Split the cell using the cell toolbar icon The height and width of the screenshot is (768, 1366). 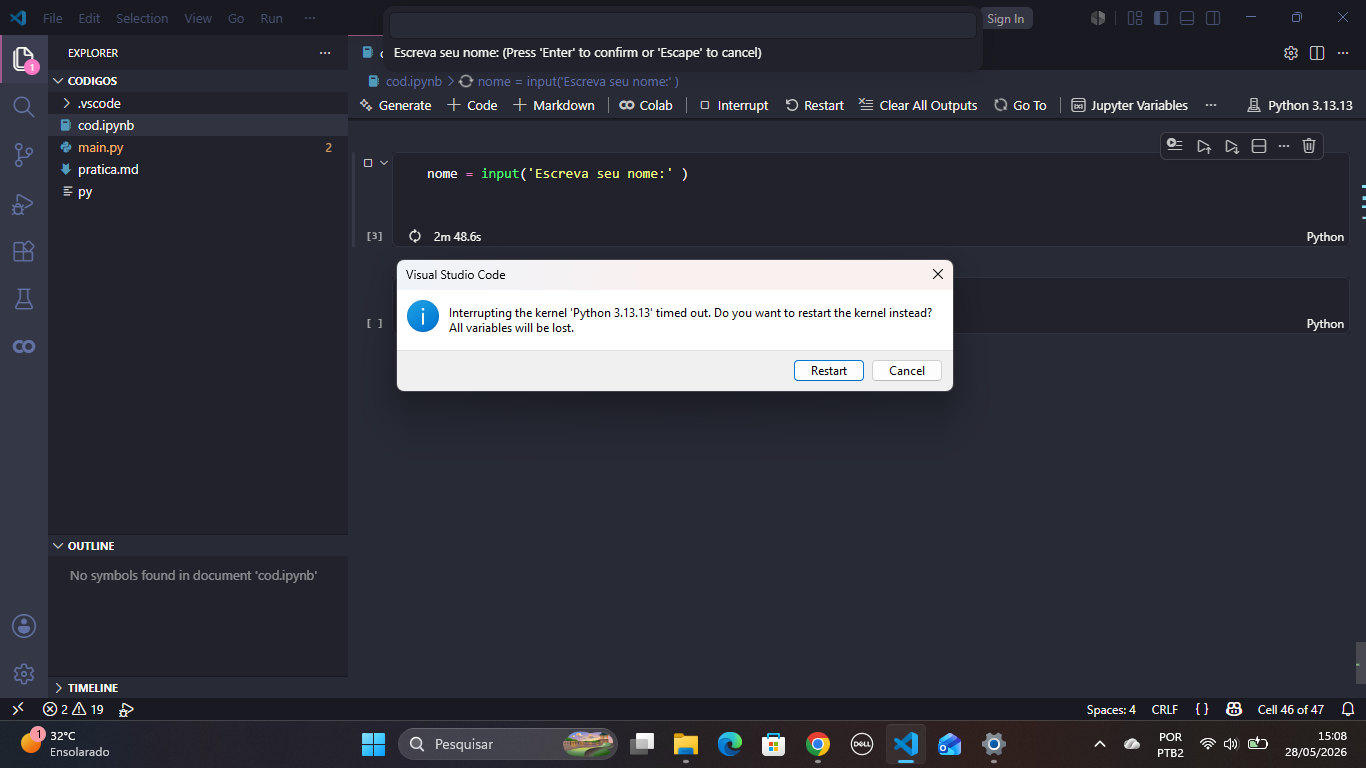[x=1259, y=146]
